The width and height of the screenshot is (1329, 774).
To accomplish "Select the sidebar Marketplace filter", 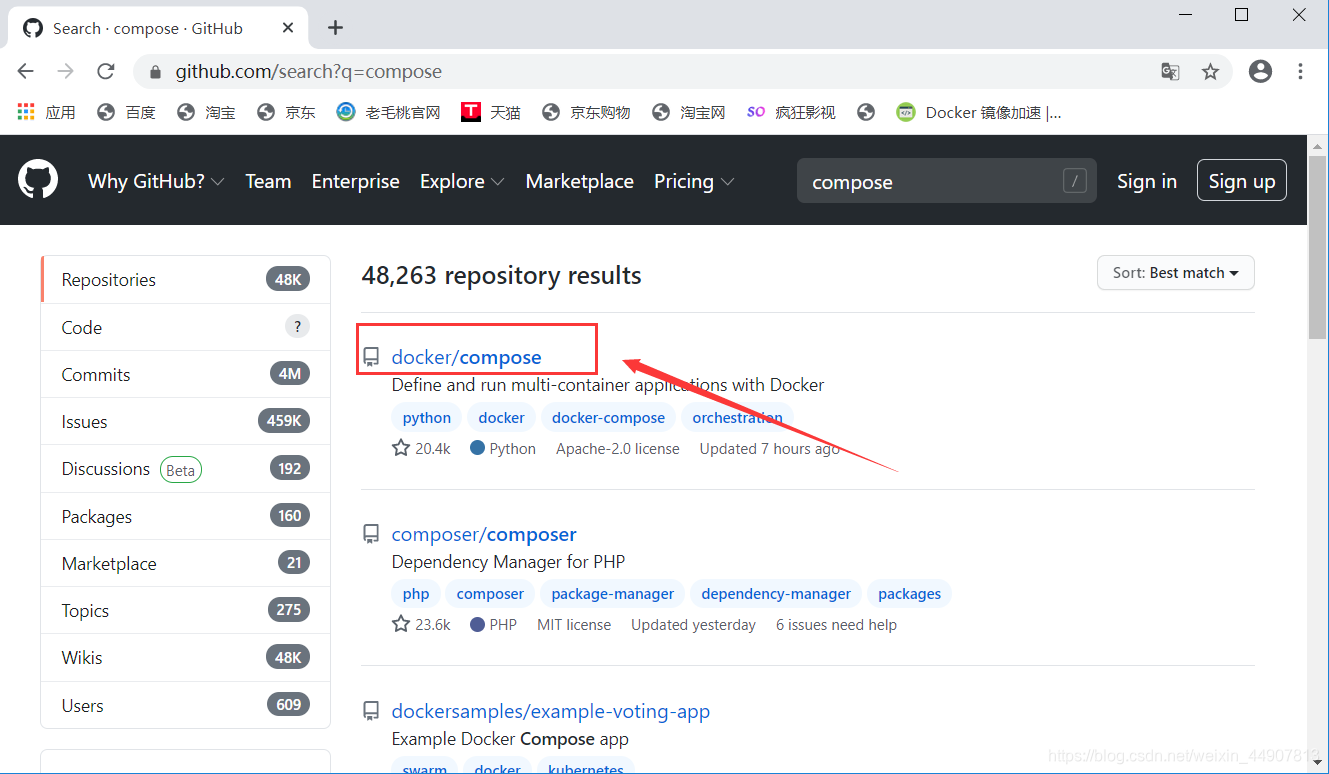I will (185, 563).
